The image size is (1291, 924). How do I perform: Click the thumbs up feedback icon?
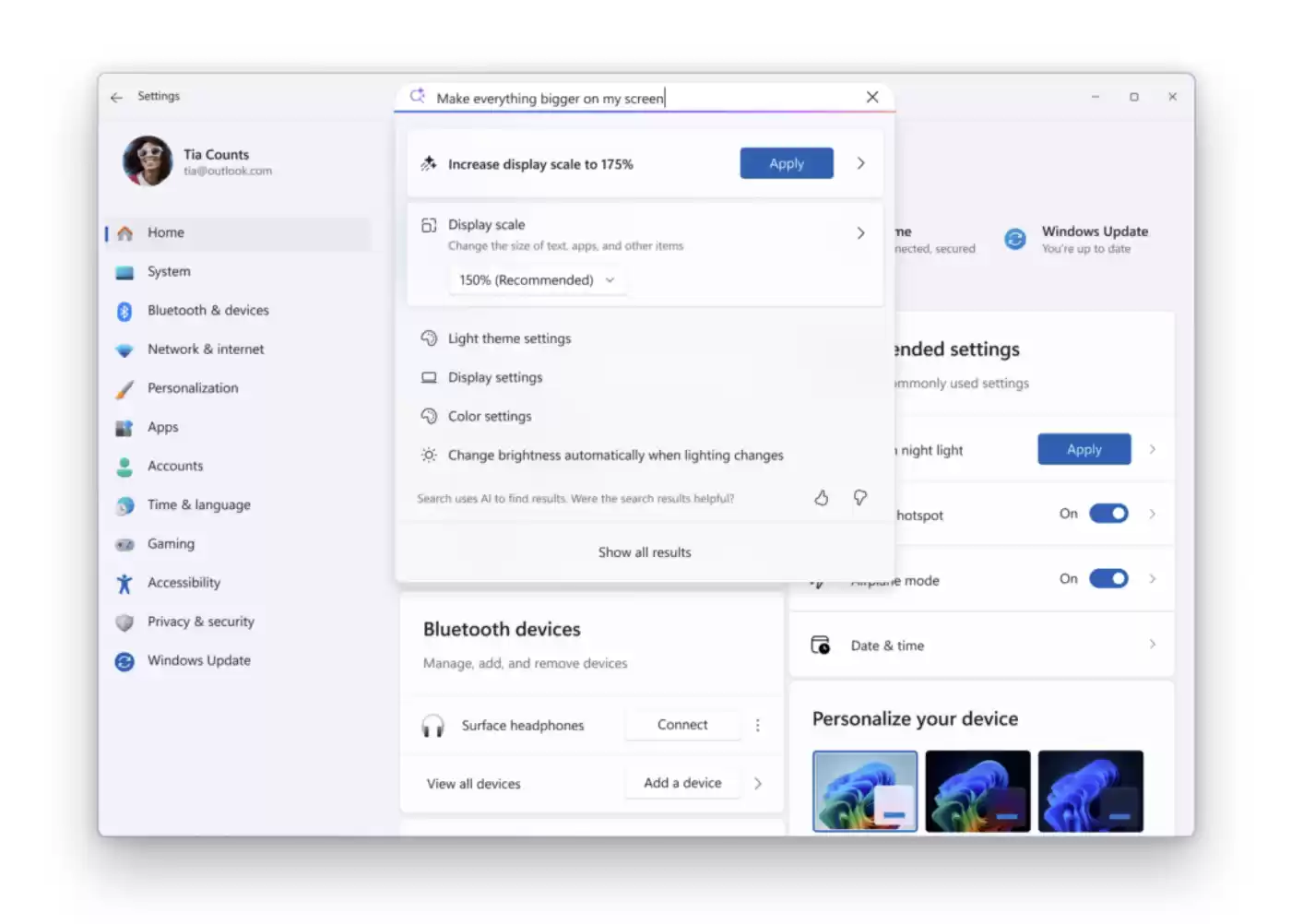click(821, 498)
